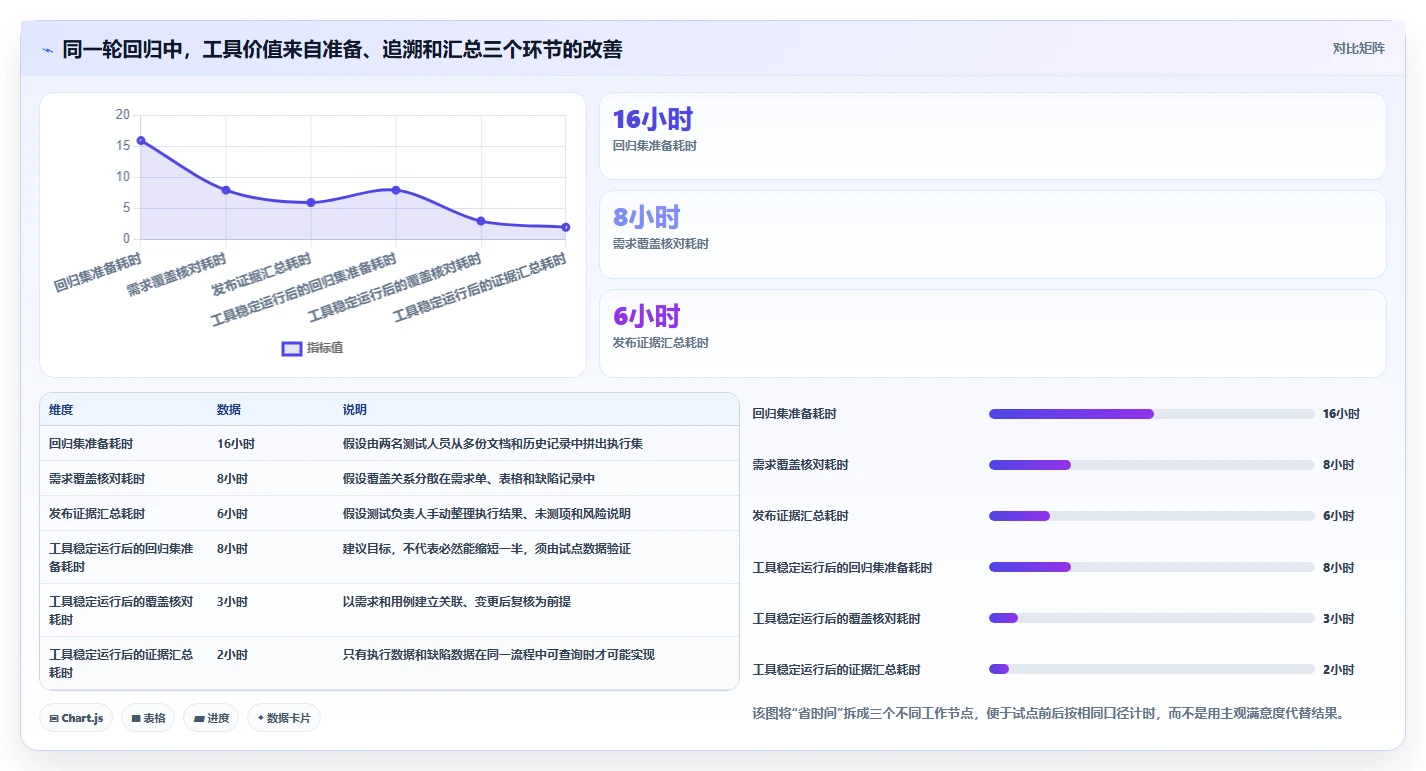Click the 需求覆盖核对耗时 progress bar
This screenshot has width=1426, height=771.
pos(1151,465)
